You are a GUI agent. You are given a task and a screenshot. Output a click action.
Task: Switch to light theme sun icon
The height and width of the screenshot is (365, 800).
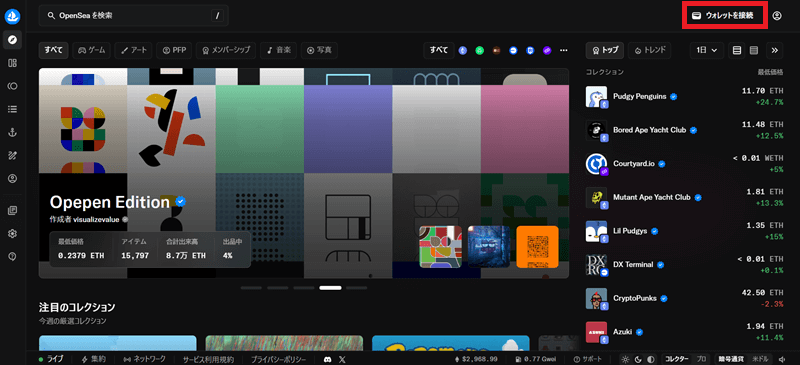626,359
